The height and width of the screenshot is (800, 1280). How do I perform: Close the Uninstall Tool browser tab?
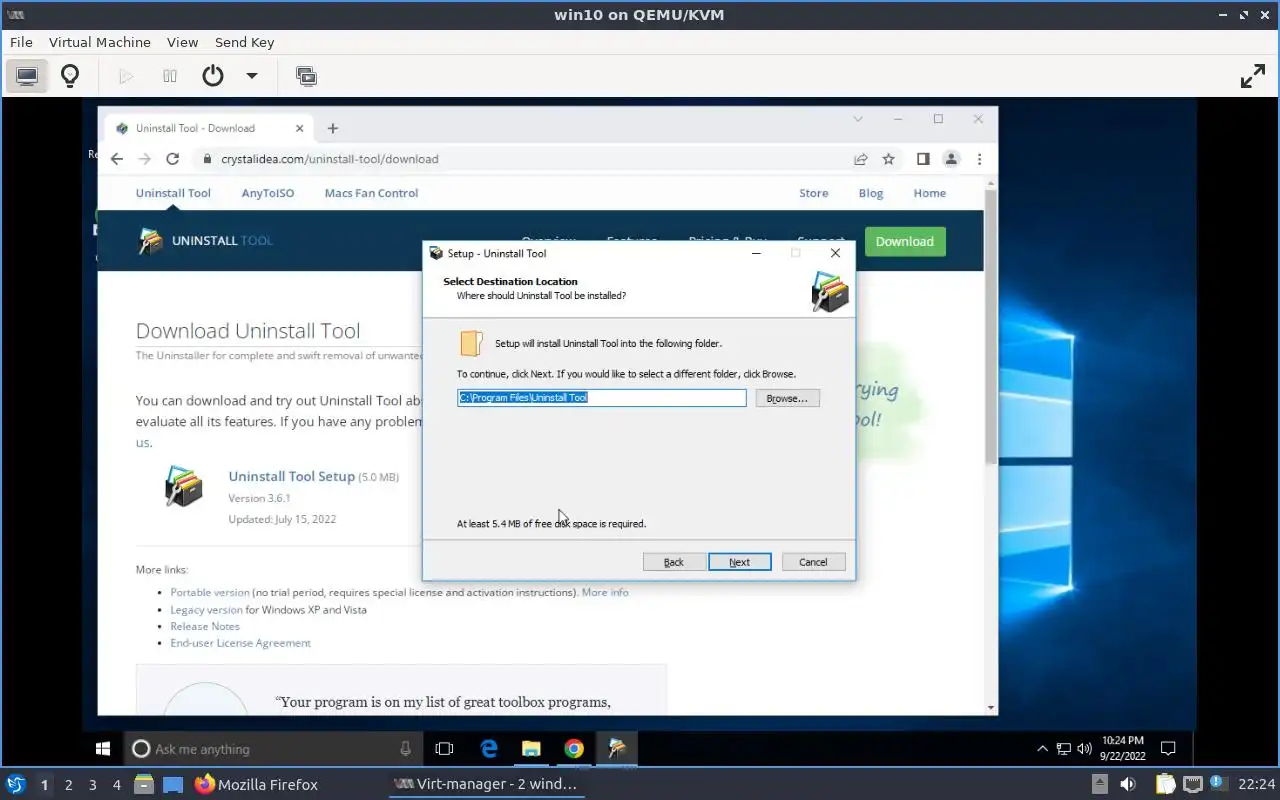[x=300, y=128]
